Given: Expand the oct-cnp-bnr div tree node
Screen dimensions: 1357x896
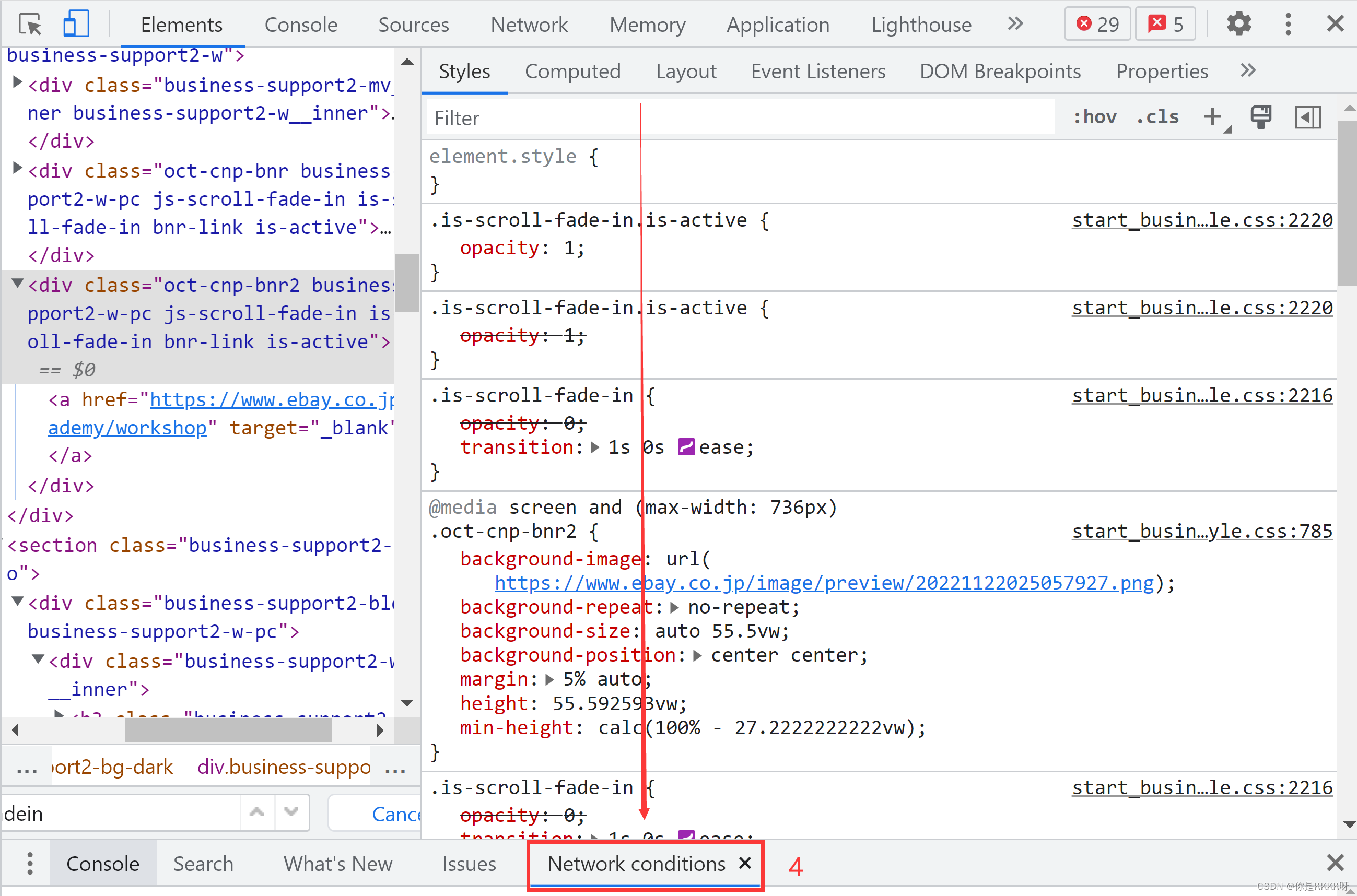Looking at the screenshot, I should point(17,168).
